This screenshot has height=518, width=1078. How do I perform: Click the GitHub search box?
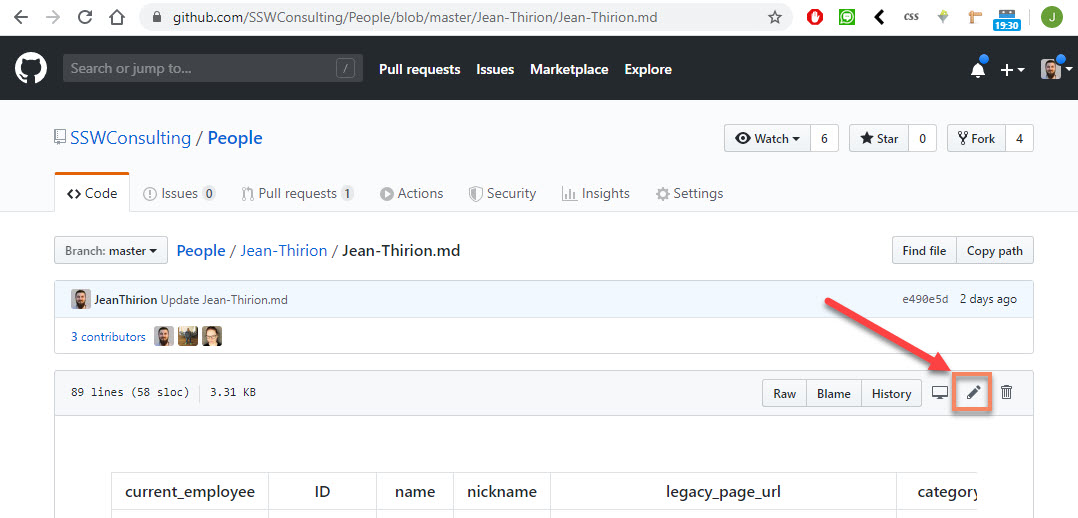pos(212,68)
